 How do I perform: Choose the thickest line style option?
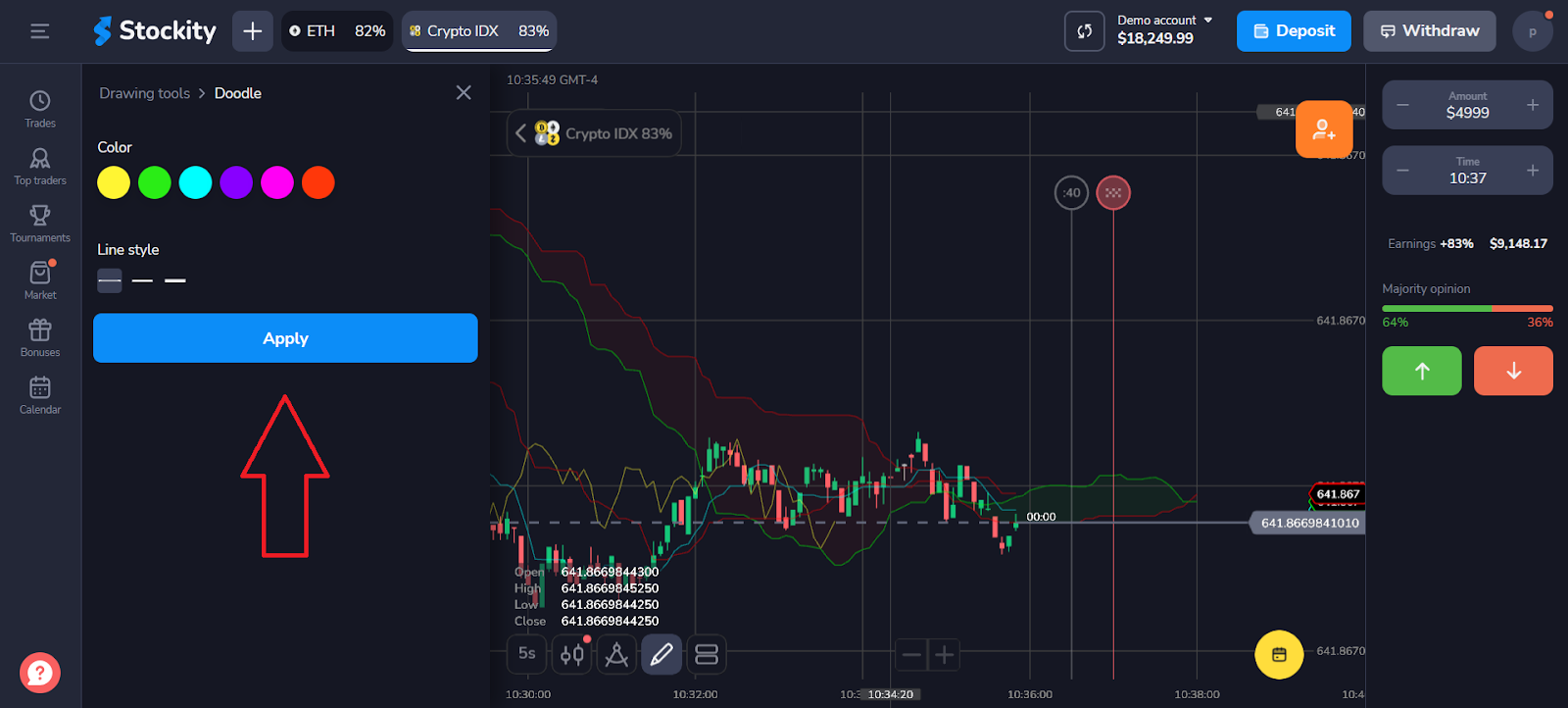point(175,280)
